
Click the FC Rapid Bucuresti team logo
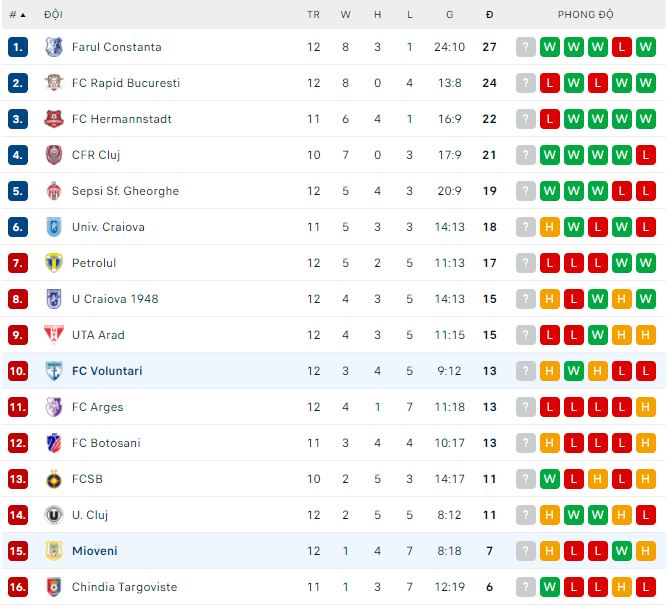click(54, 83)
